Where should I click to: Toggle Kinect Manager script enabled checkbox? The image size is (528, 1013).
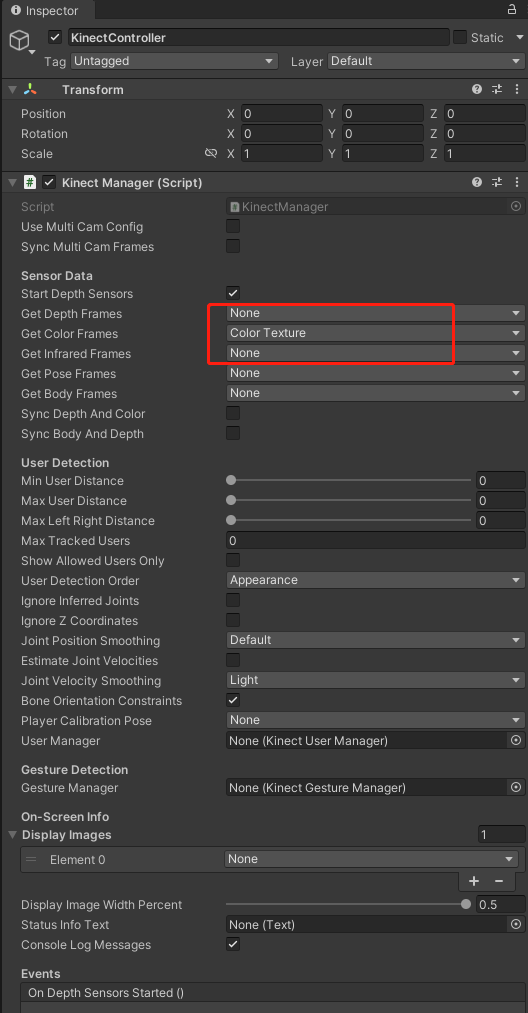48,182
